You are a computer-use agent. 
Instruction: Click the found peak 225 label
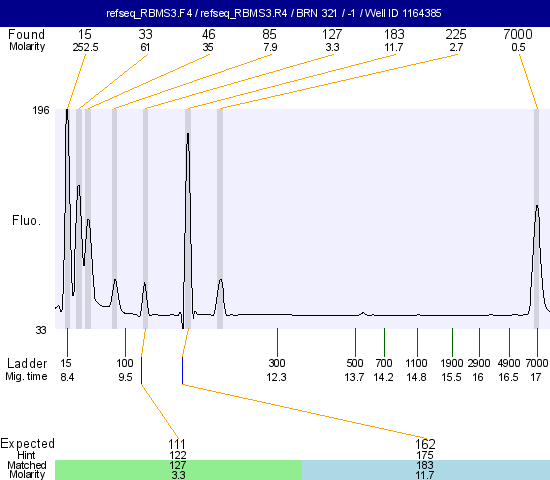click(456, 34)
